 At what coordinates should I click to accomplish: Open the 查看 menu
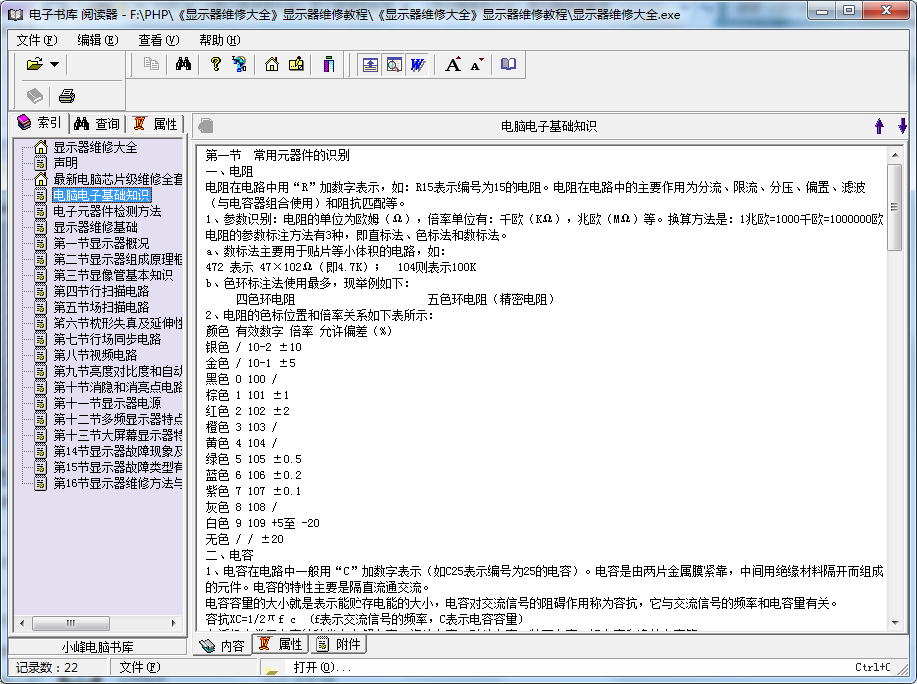click(x=158, y=40)
